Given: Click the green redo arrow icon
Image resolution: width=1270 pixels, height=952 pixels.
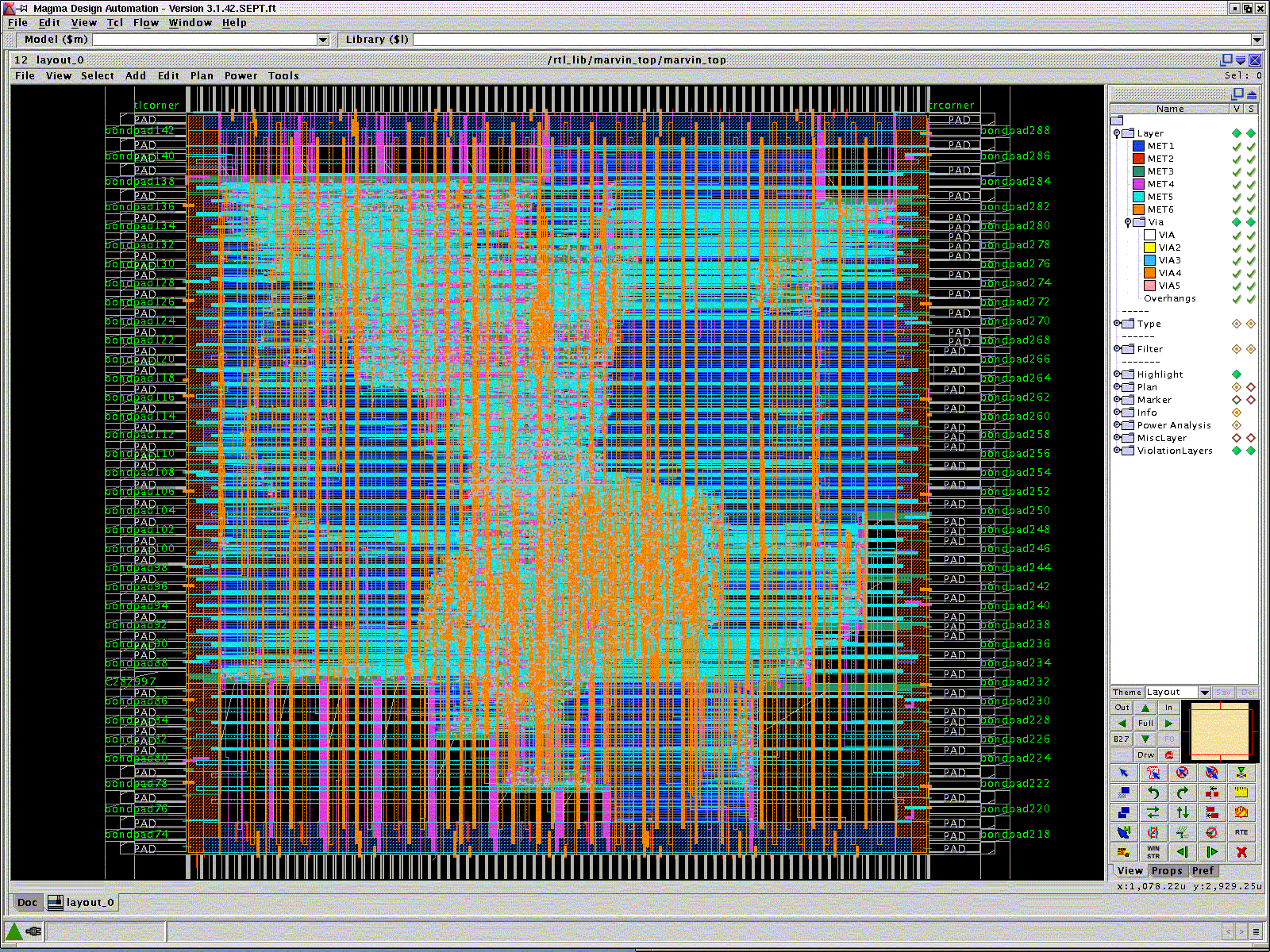Looking at the screenshot, I should click(x=1182, y=793).
